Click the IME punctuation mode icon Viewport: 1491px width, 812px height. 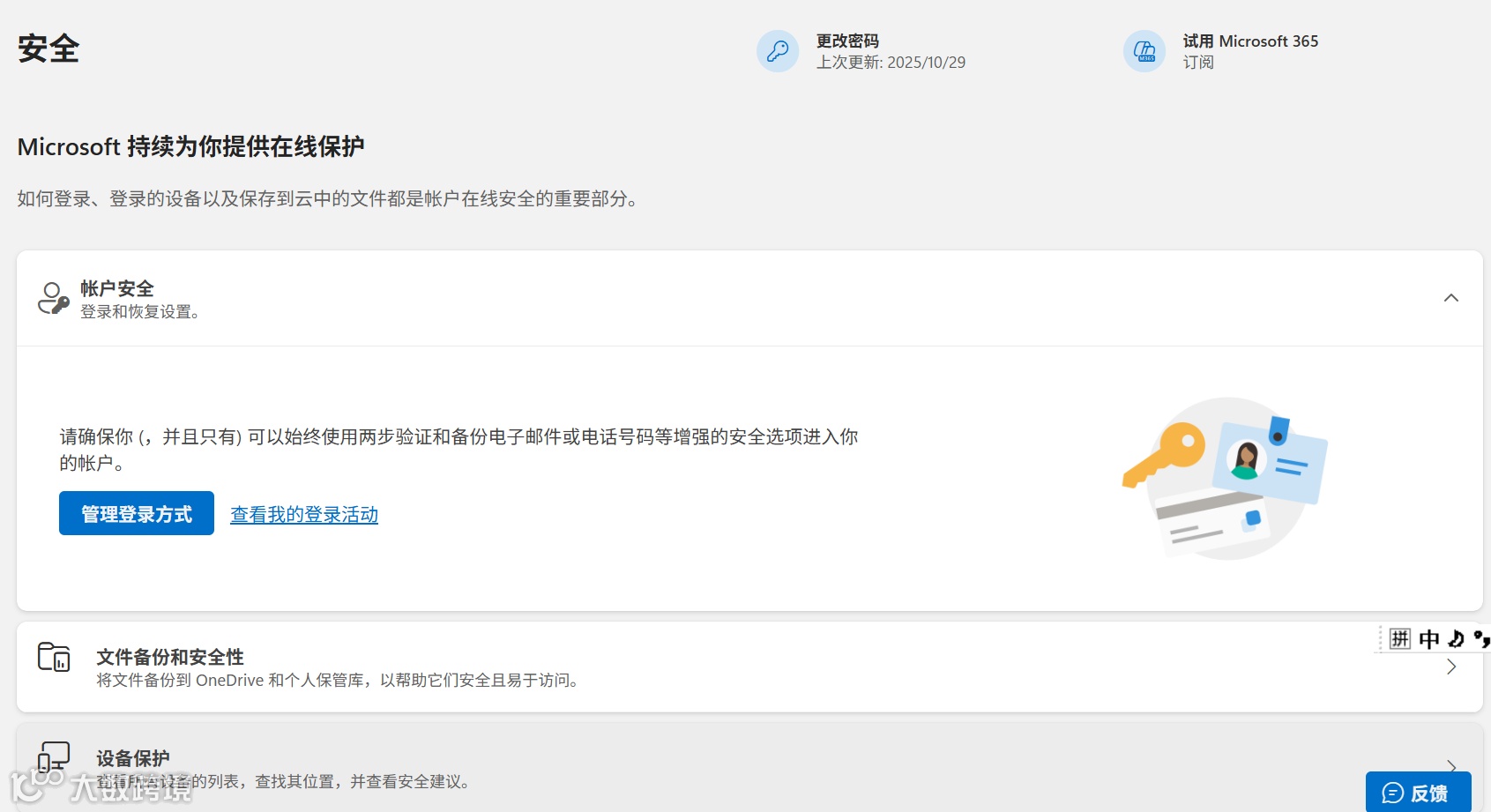(x=1481, y=638)
